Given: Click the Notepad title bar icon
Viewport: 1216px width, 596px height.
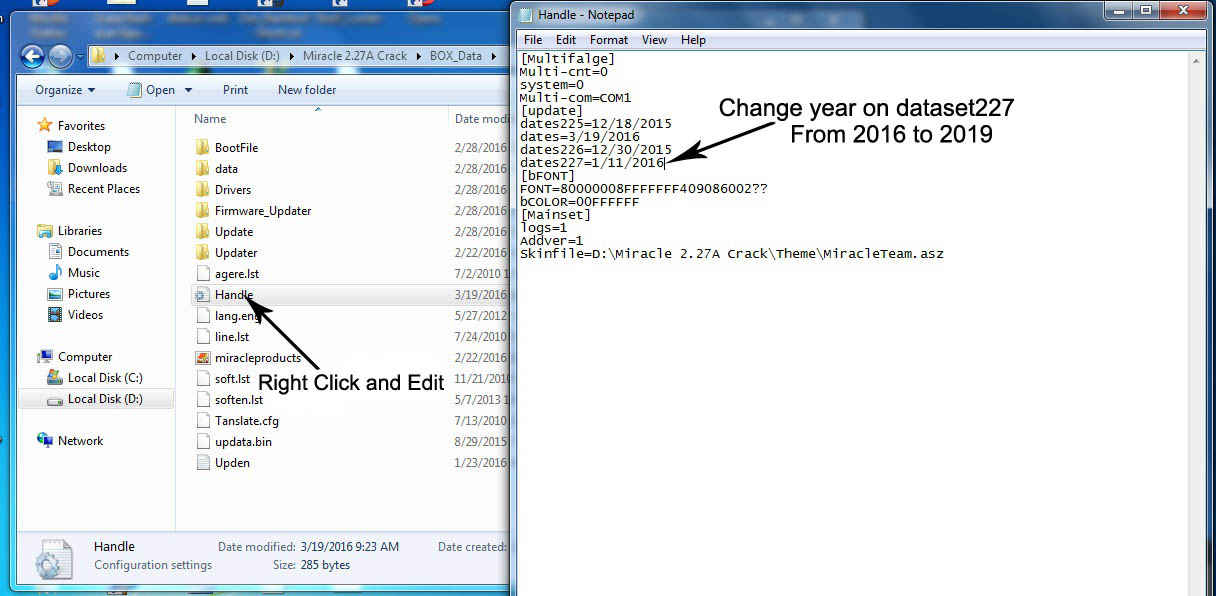Looking at the screenshot, I should 526,14.
